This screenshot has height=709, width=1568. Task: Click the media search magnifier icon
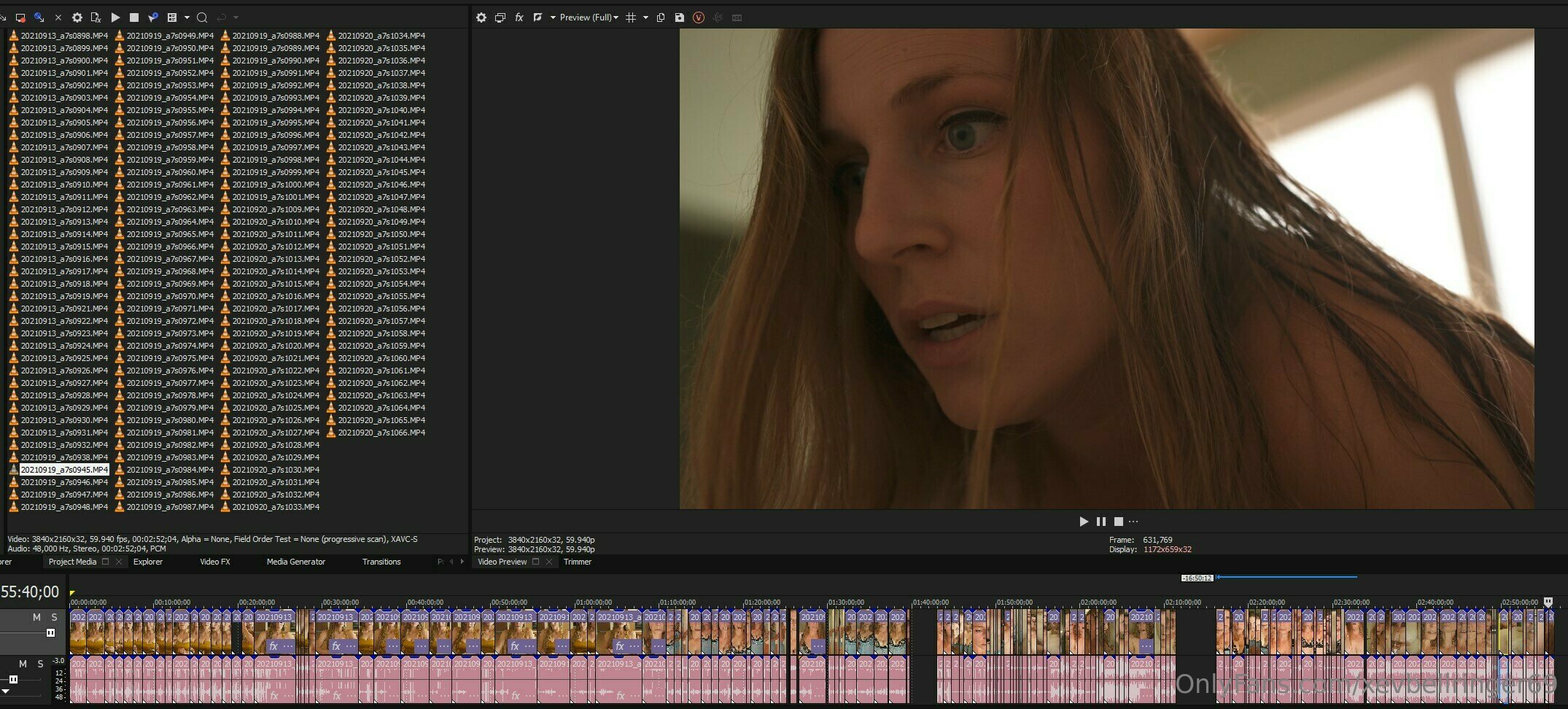pyautogui.click(x=202, y=18)
